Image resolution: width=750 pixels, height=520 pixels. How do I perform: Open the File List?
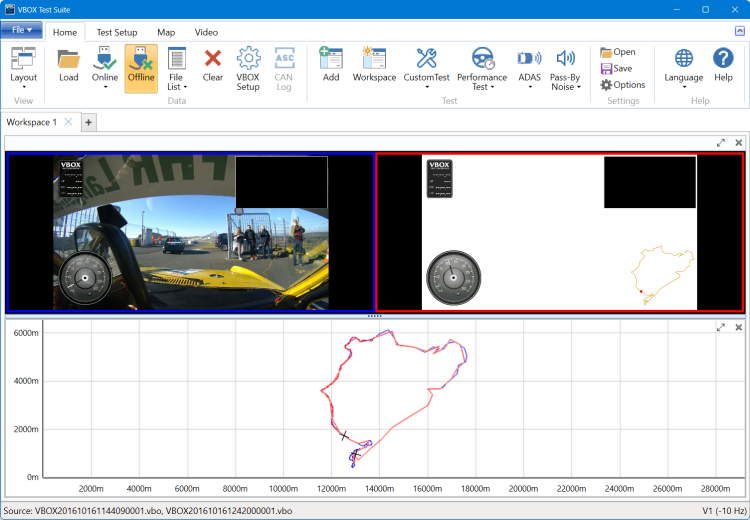pos(177,68)
